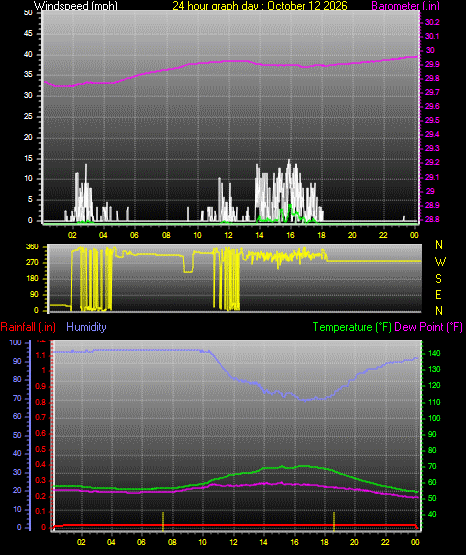Click the "180" wind direction axis value
The width and height of the screenshot is (466, 555).
[32, 279]
